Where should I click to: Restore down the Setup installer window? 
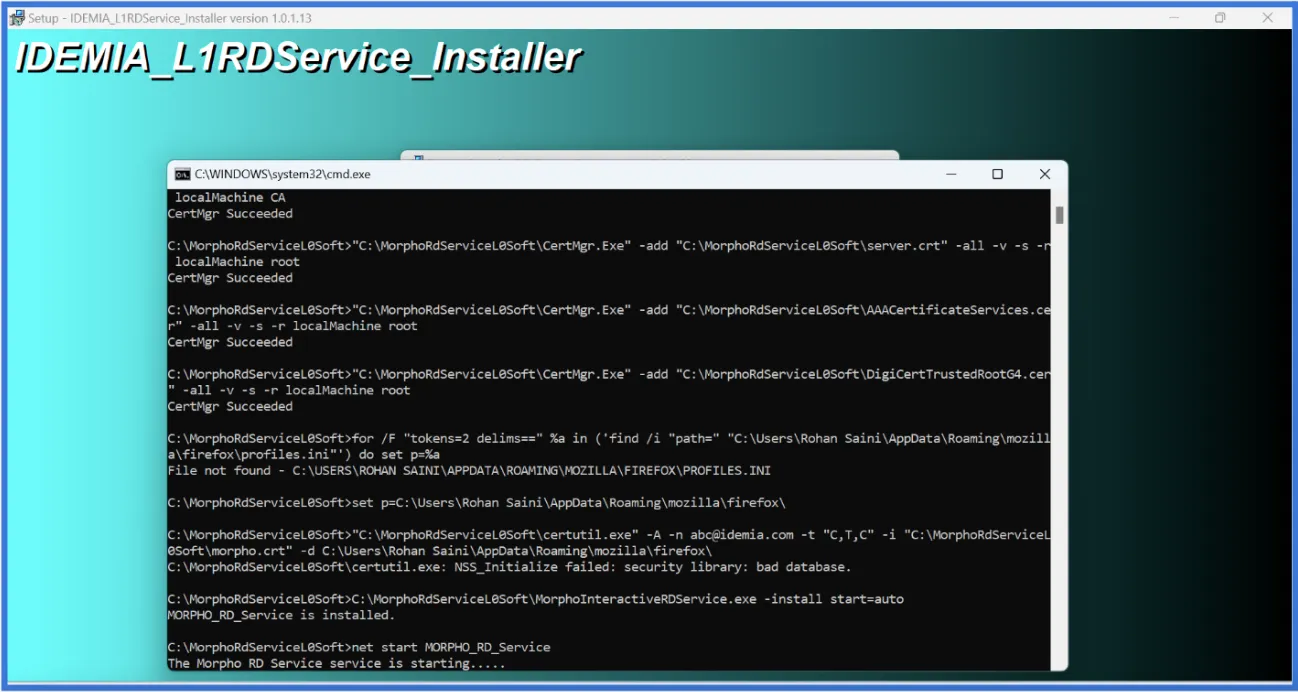(x=1220, y=18)
